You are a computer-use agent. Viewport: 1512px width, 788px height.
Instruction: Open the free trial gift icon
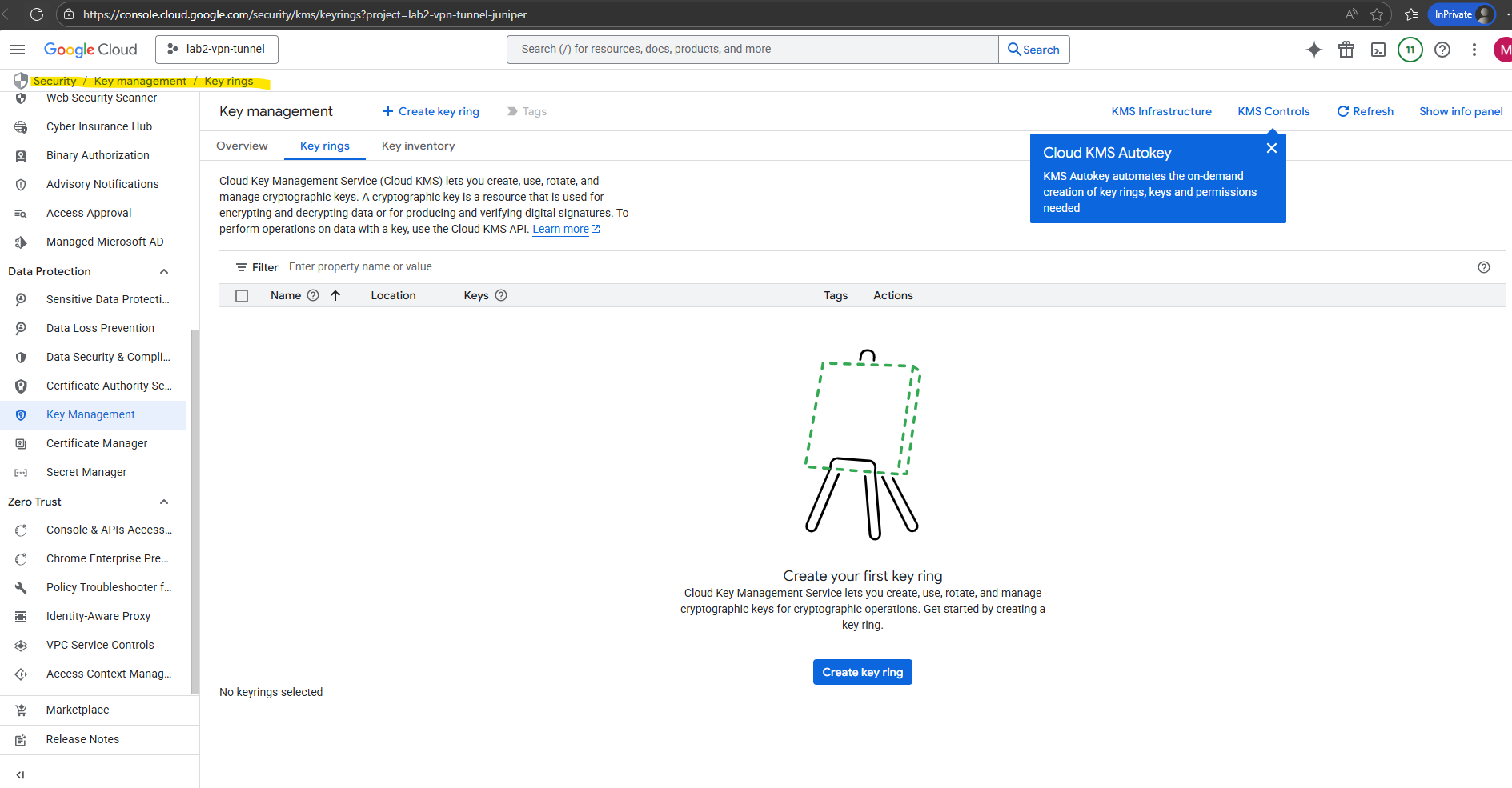coord(1346,50)
